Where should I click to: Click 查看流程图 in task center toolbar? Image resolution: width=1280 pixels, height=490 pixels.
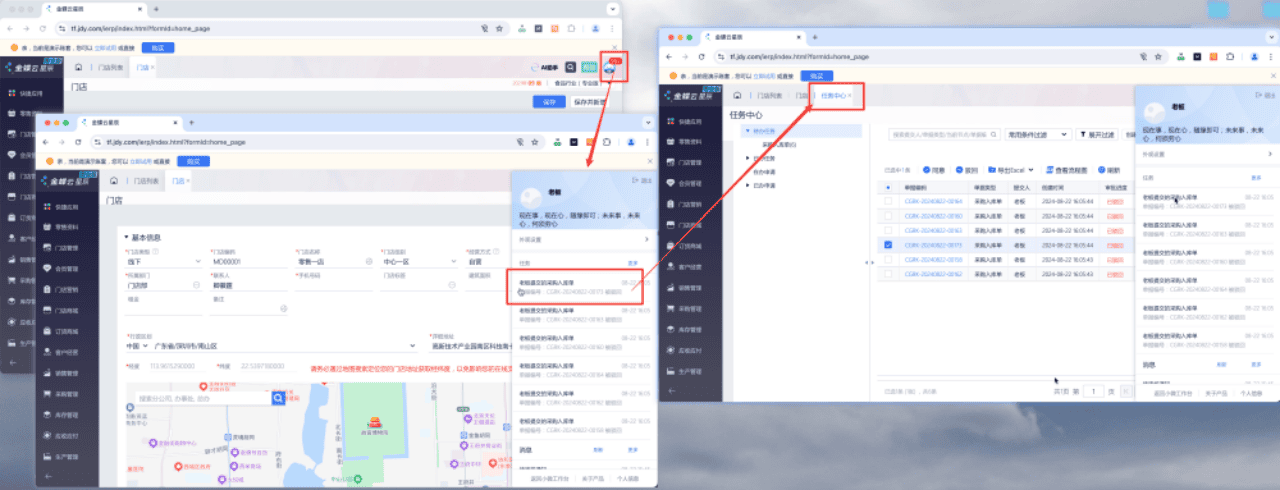1068,170
